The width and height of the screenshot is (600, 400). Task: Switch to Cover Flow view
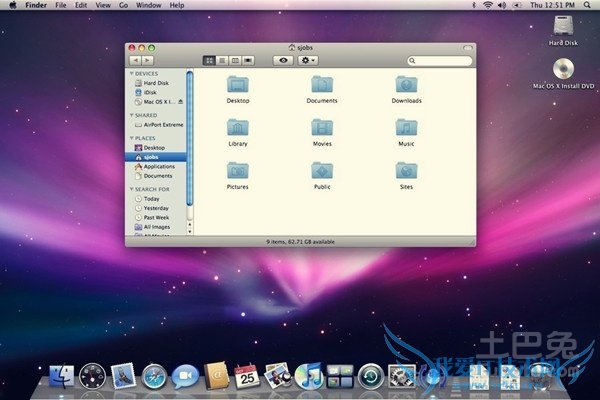246,61
